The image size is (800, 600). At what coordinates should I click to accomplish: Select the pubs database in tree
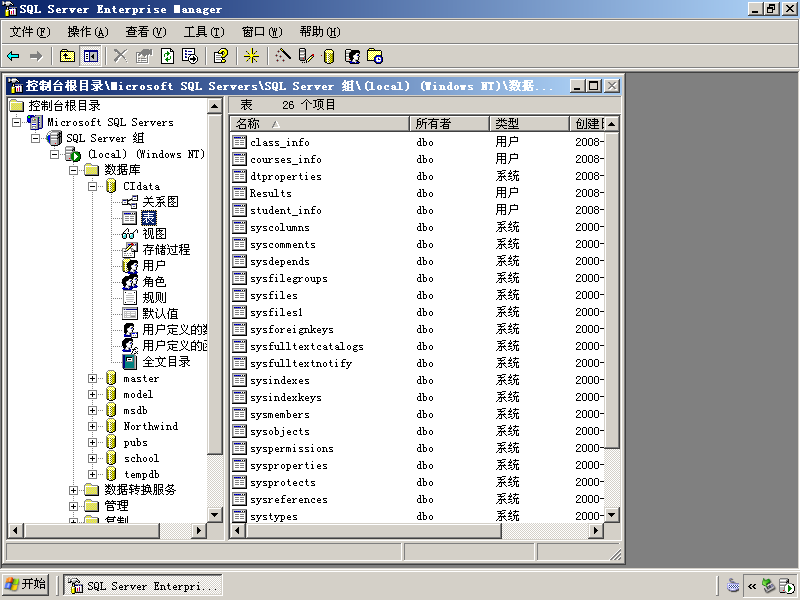click(135, 443)
